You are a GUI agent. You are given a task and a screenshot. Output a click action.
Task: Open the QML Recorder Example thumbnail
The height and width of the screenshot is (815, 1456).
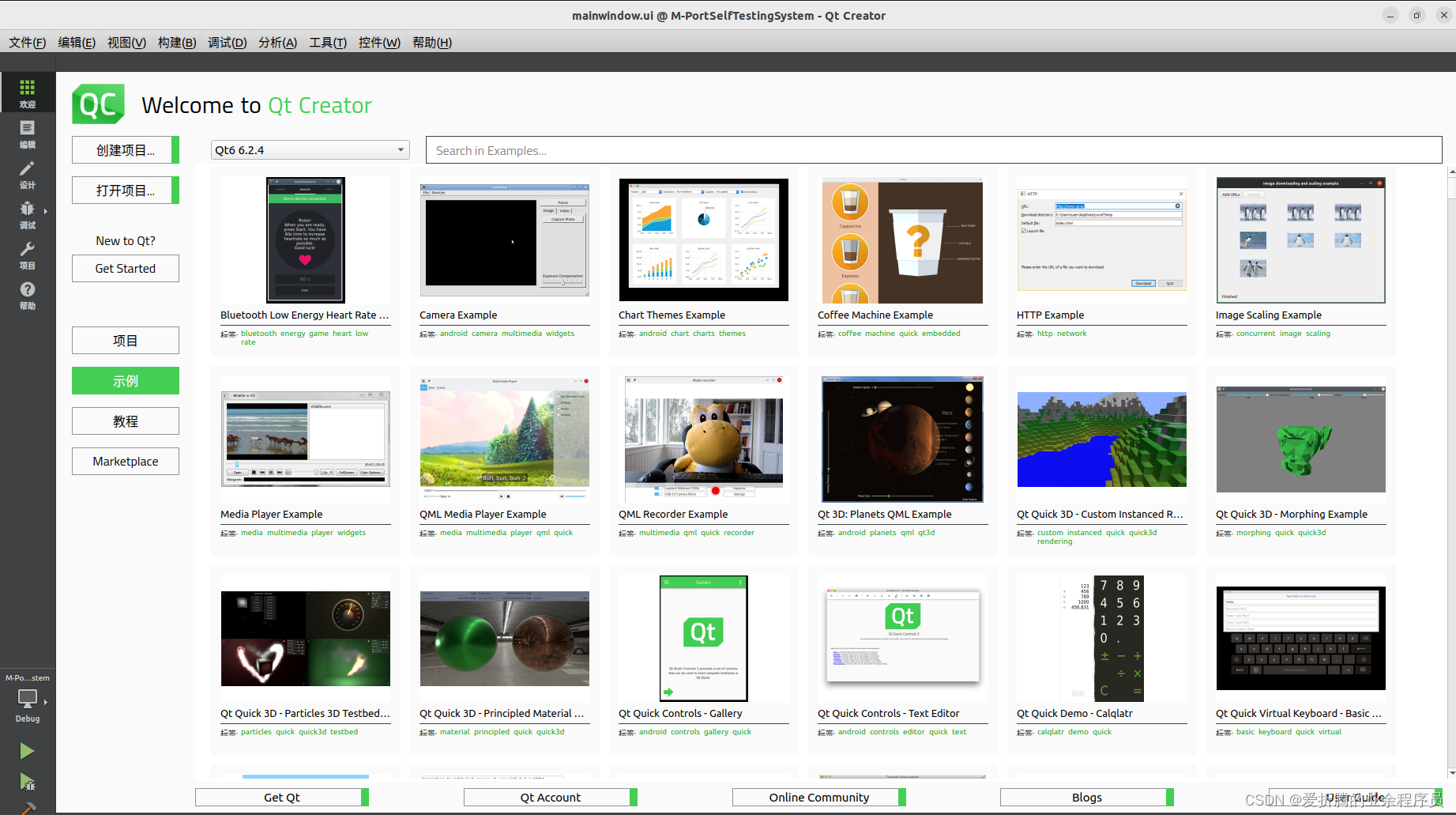click(704, 440)
